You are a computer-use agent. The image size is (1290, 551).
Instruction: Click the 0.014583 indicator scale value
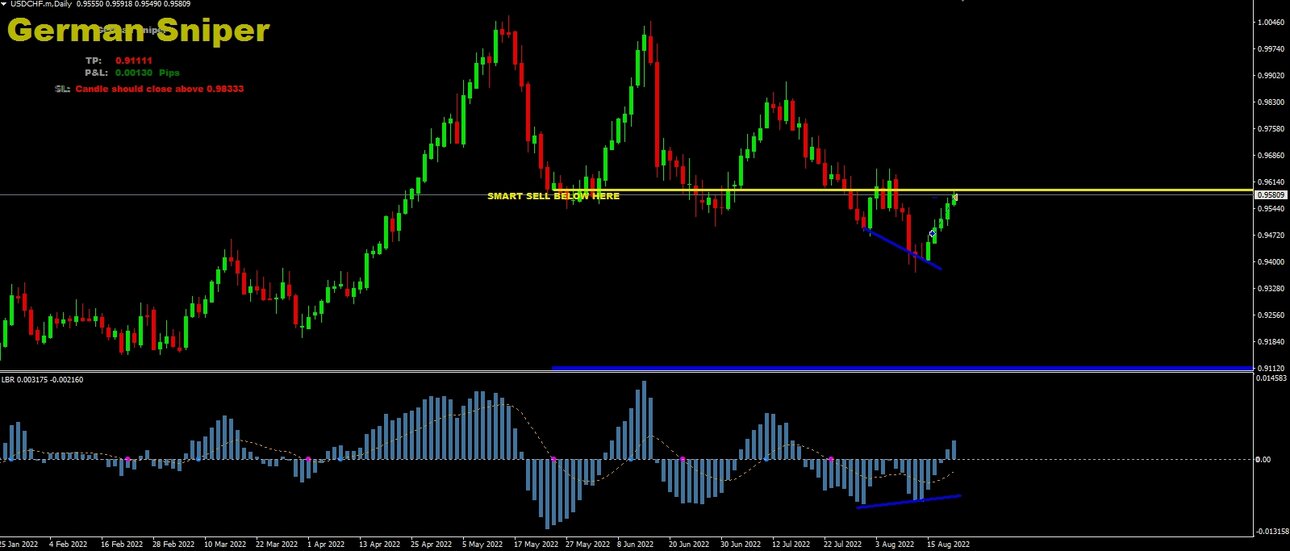[x=1272, y=379]
